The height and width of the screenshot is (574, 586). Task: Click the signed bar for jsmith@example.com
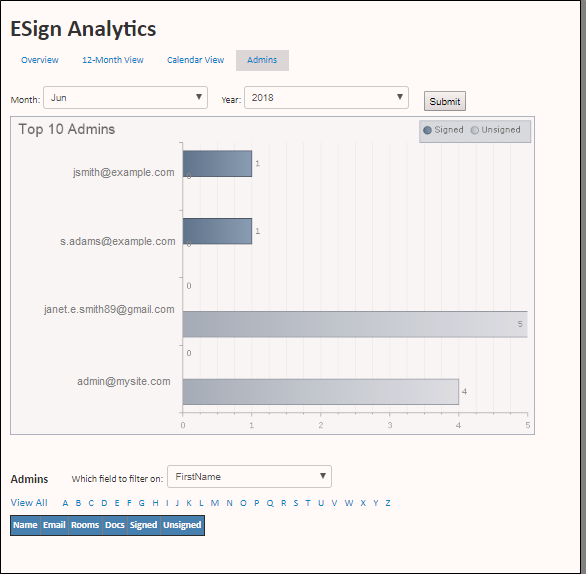[x=218, y=164]
